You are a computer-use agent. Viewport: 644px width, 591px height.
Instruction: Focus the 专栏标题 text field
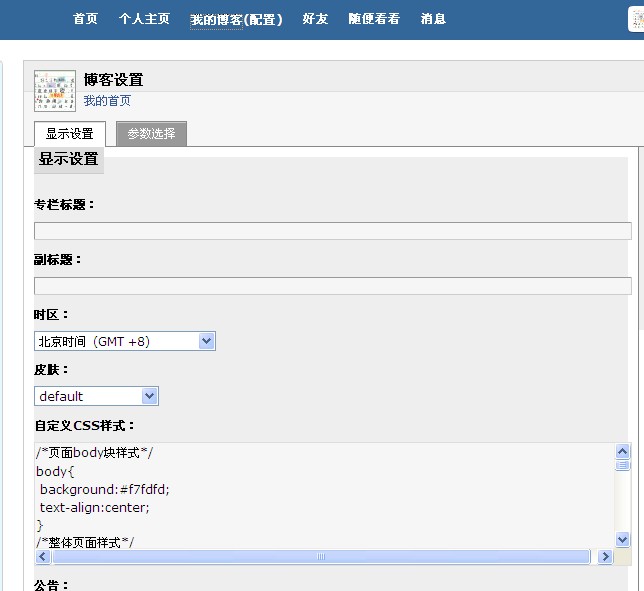pos(332,231)
